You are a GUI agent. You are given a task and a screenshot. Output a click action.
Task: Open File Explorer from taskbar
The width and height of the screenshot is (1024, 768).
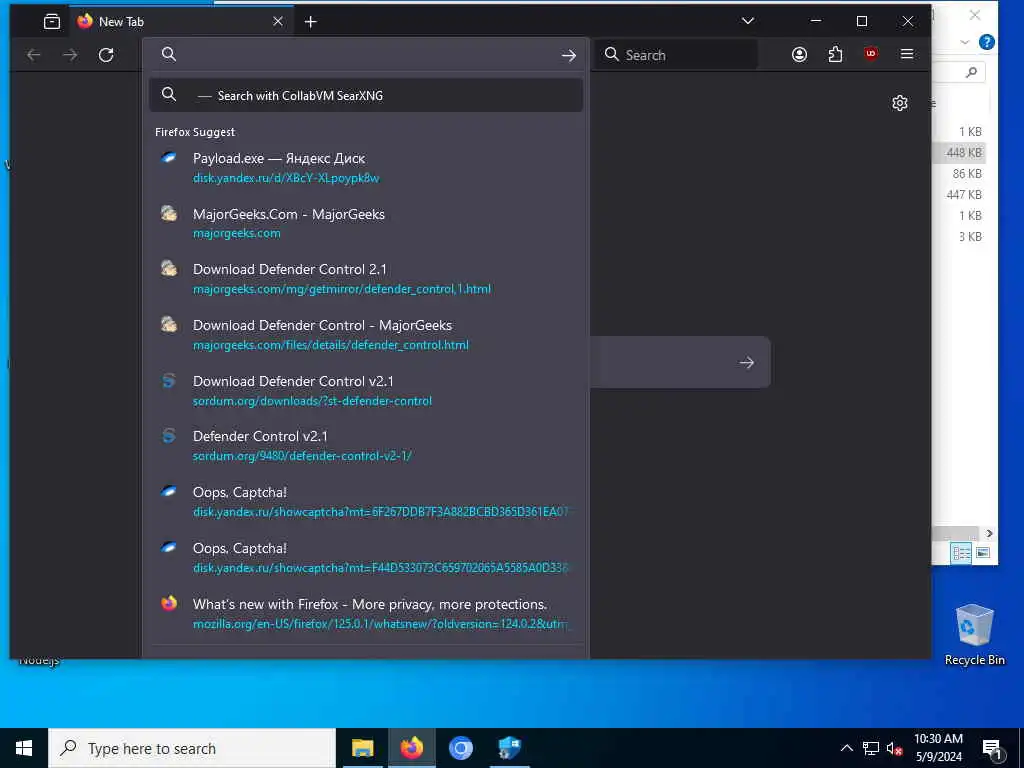point(362,748)
